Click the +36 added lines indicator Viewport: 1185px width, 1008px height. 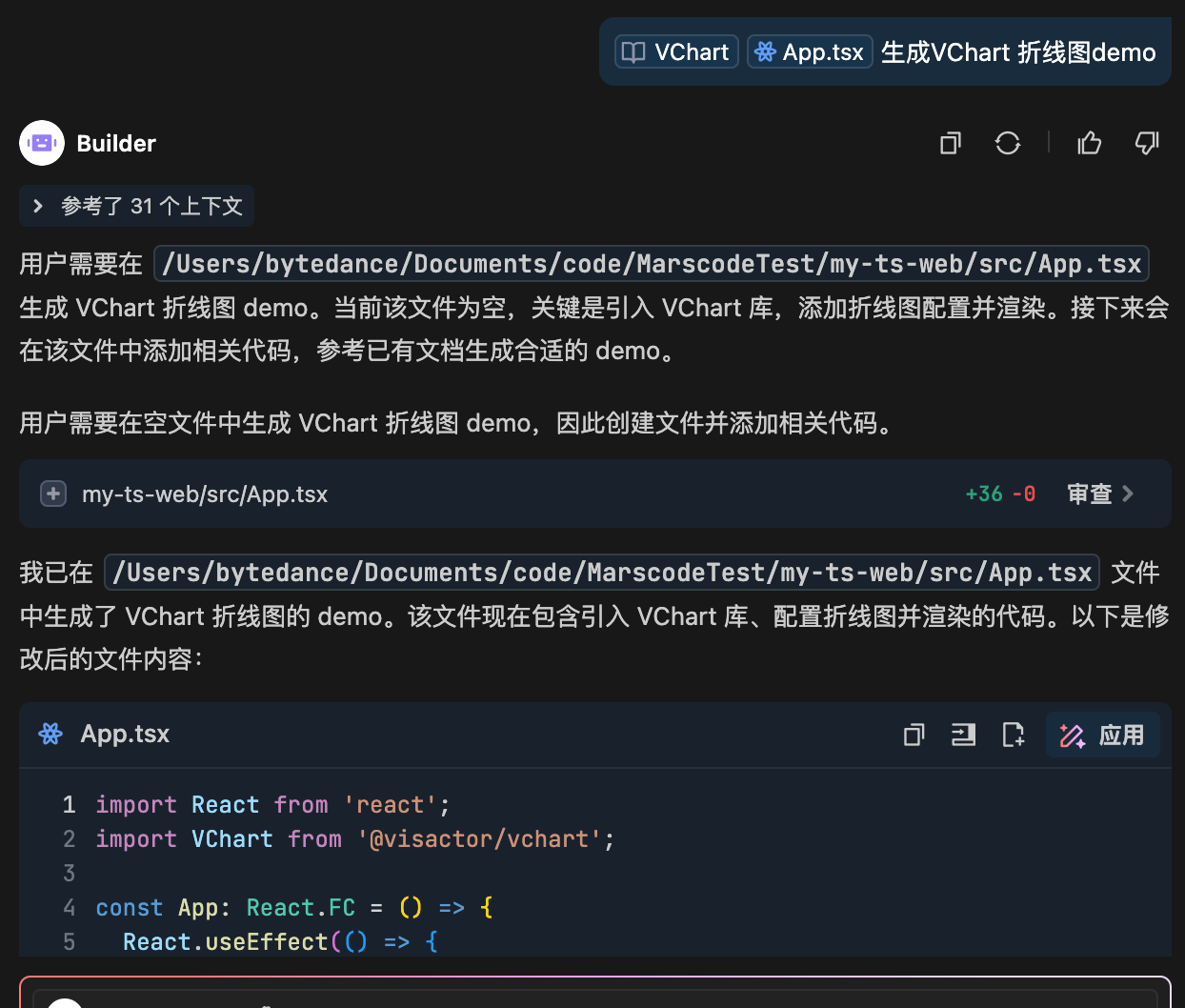coord(984,494)
